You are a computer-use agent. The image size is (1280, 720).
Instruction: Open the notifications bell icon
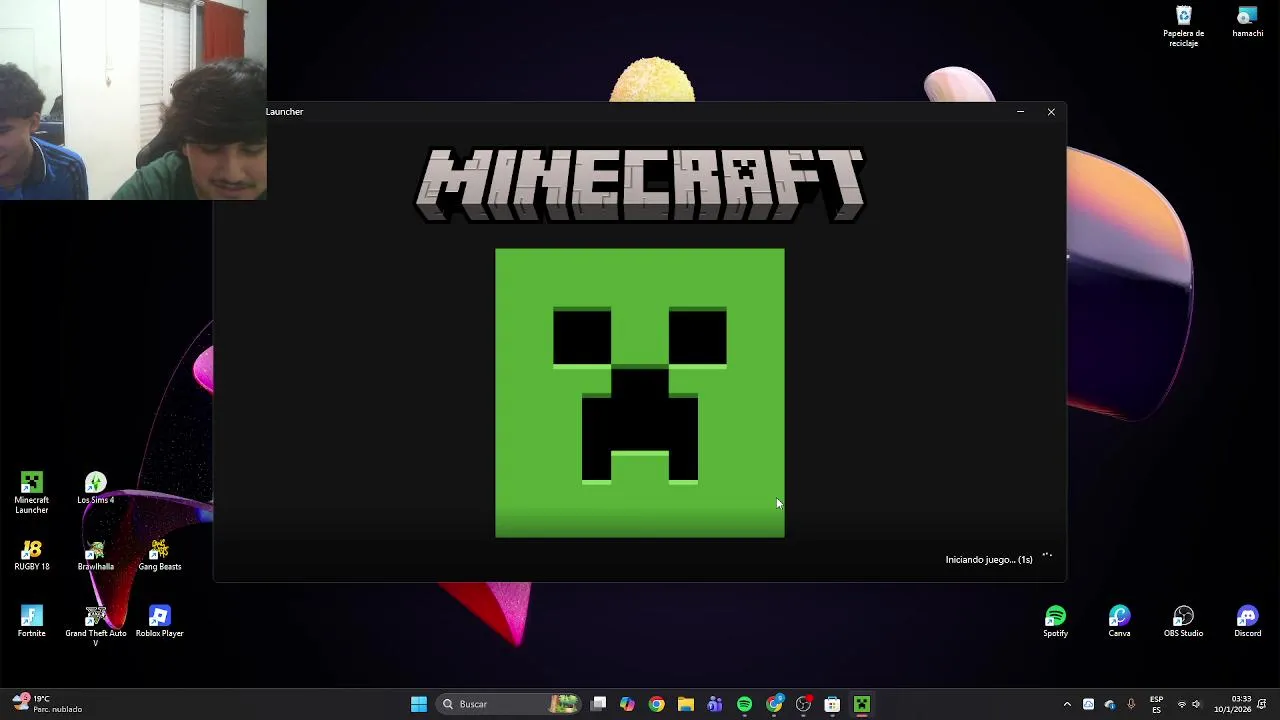click(x=1262, y=704)
